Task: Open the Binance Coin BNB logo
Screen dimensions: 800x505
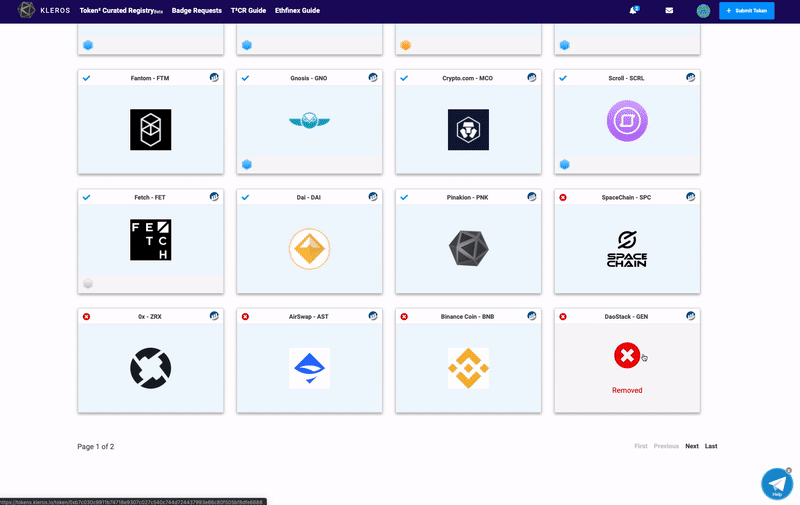Action: (x=468, y=368)
